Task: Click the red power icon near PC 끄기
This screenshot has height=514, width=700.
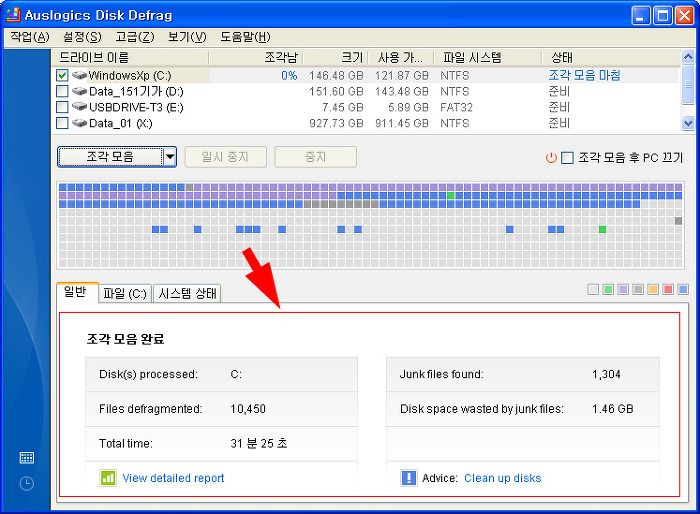Action: pyautogui.click(x=551, y=158)
